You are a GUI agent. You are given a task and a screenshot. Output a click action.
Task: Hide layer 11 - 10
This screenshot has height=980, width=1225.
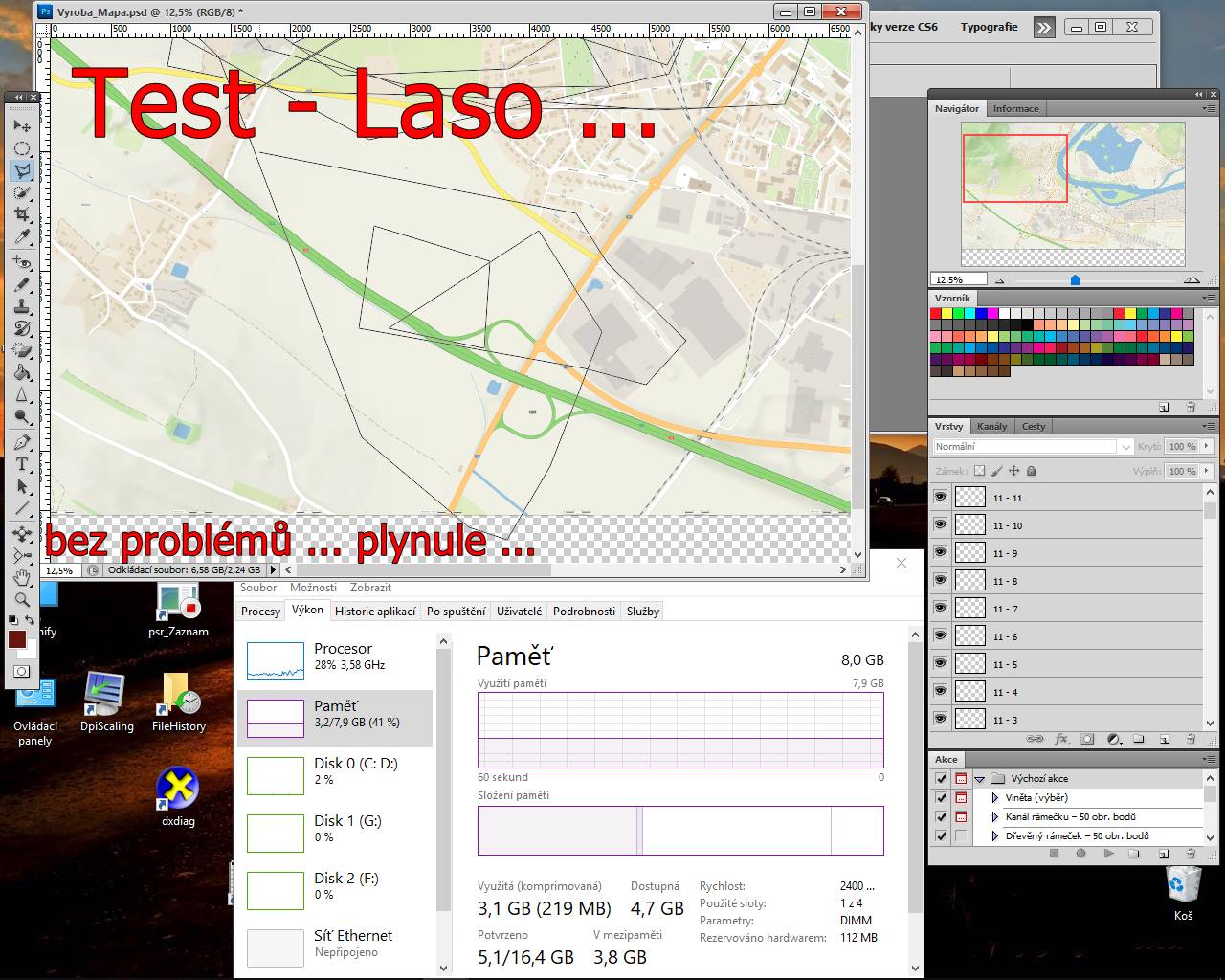(941, 524)
